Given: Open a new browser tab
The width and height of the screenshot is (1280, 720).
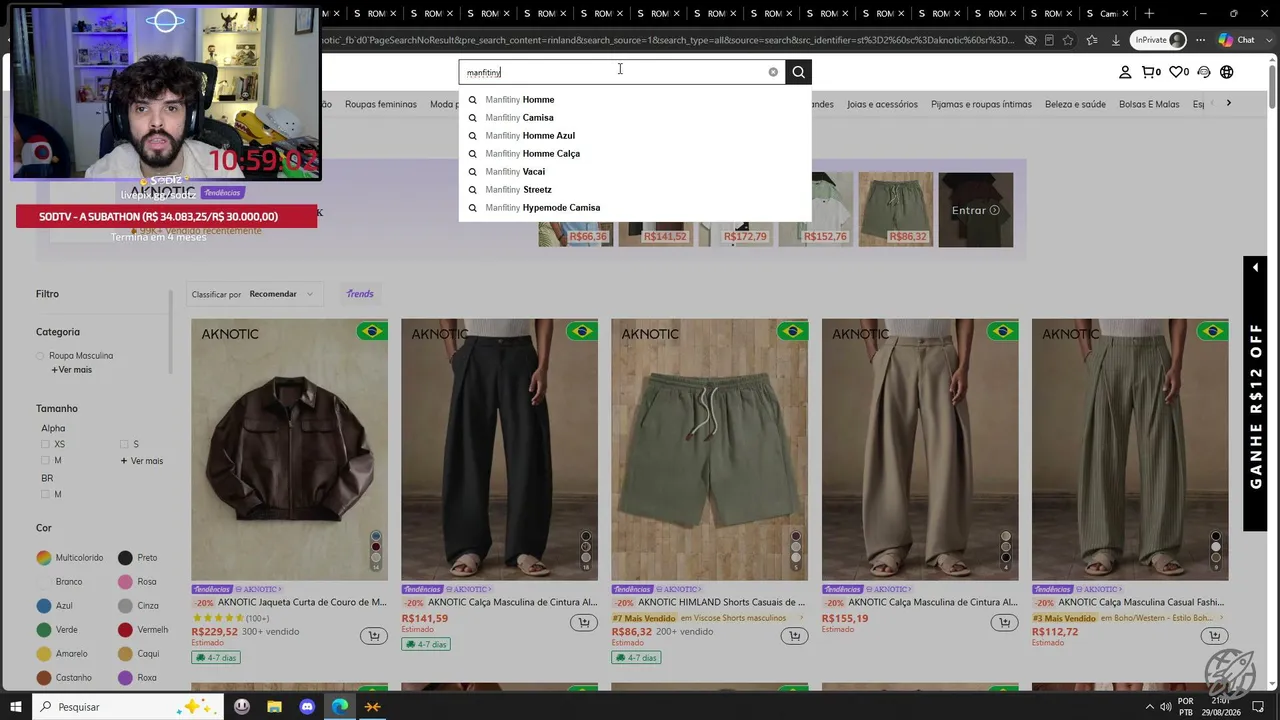Looking at the screenshot, I should pos(1149,13).
